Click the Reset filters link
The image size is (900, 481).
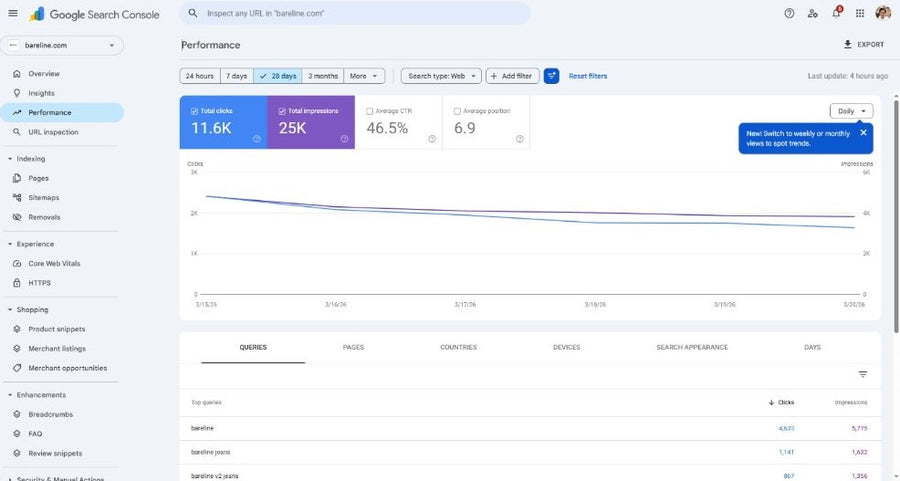588,76
